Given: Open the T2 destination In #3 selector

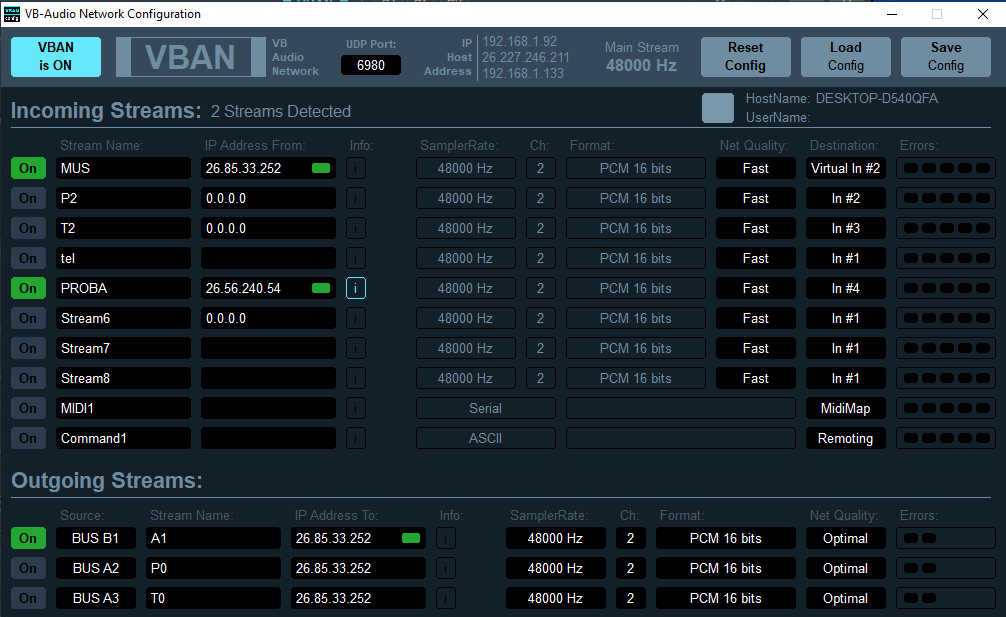Looking at the screenshot, I should tap(846, 228).
